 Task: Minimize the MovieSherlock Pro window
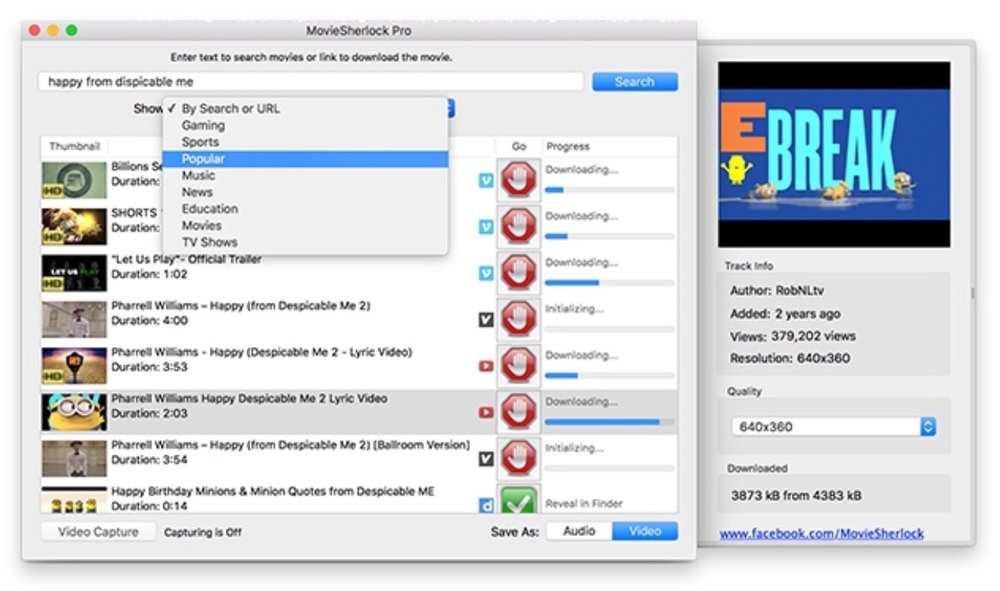[53, 30]
